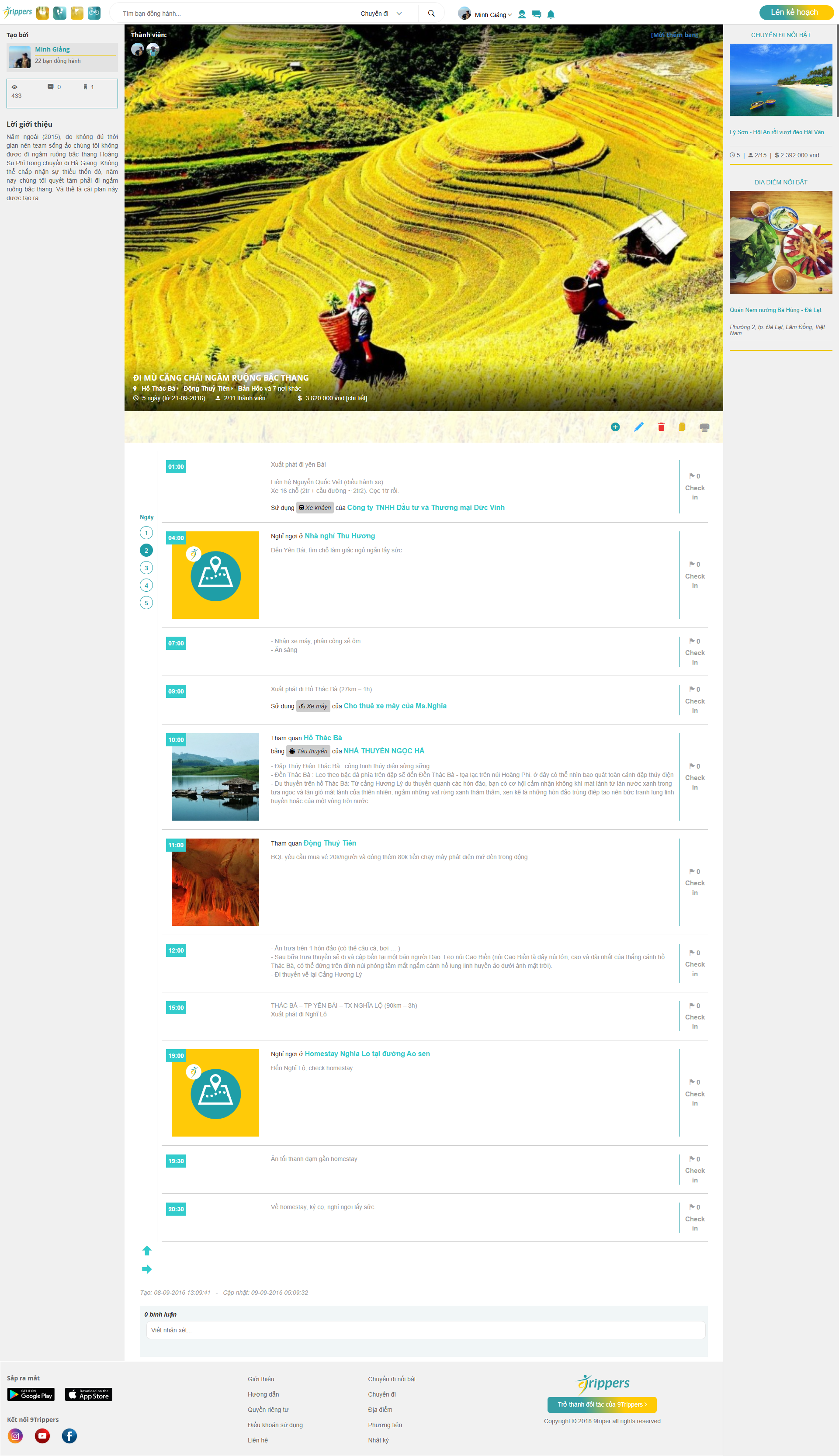Select day 3 in Ngày selector
Screen dimensions: 839x1456
pyautogui.click(x=146, y=568)
